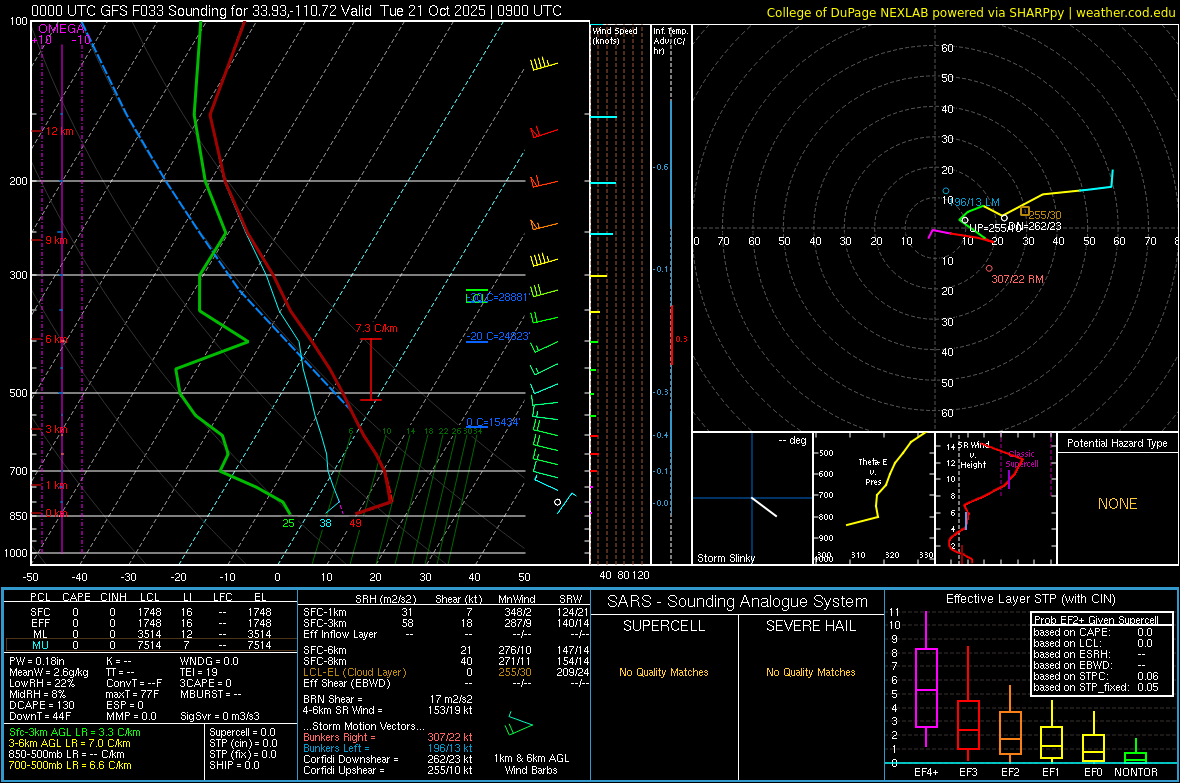Click the Effective Layer STP (with CIN) title
Image resolution: width=1180 pixels, height=783 pixels.
pos(1030,599)
